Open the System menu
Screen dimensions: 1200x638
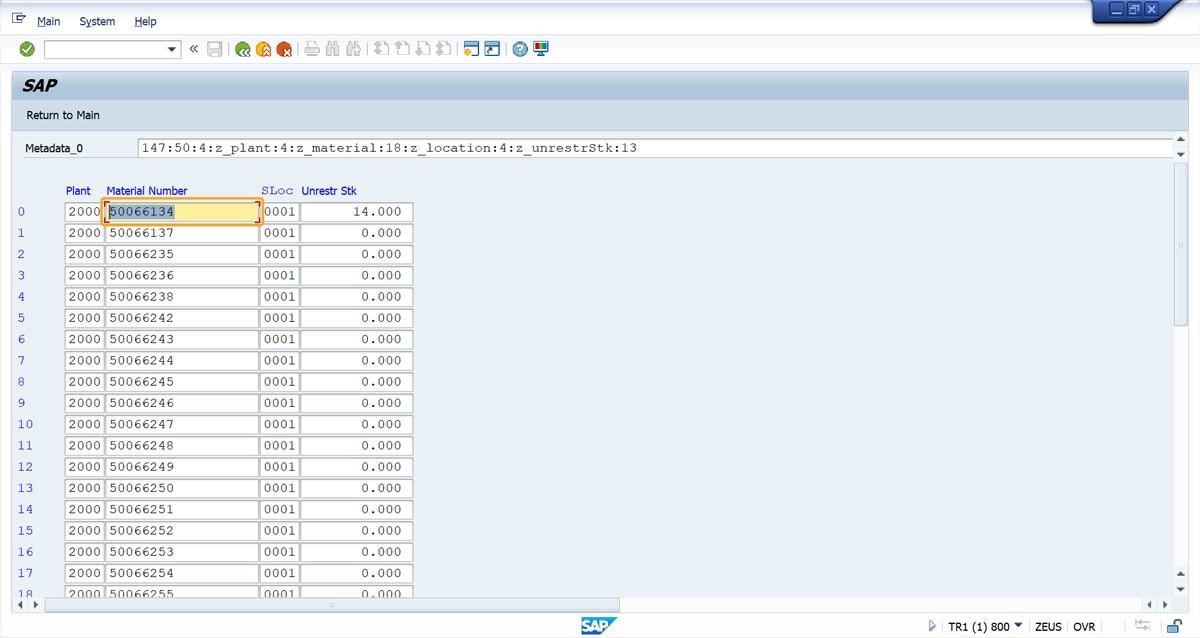tap(97, 21)
